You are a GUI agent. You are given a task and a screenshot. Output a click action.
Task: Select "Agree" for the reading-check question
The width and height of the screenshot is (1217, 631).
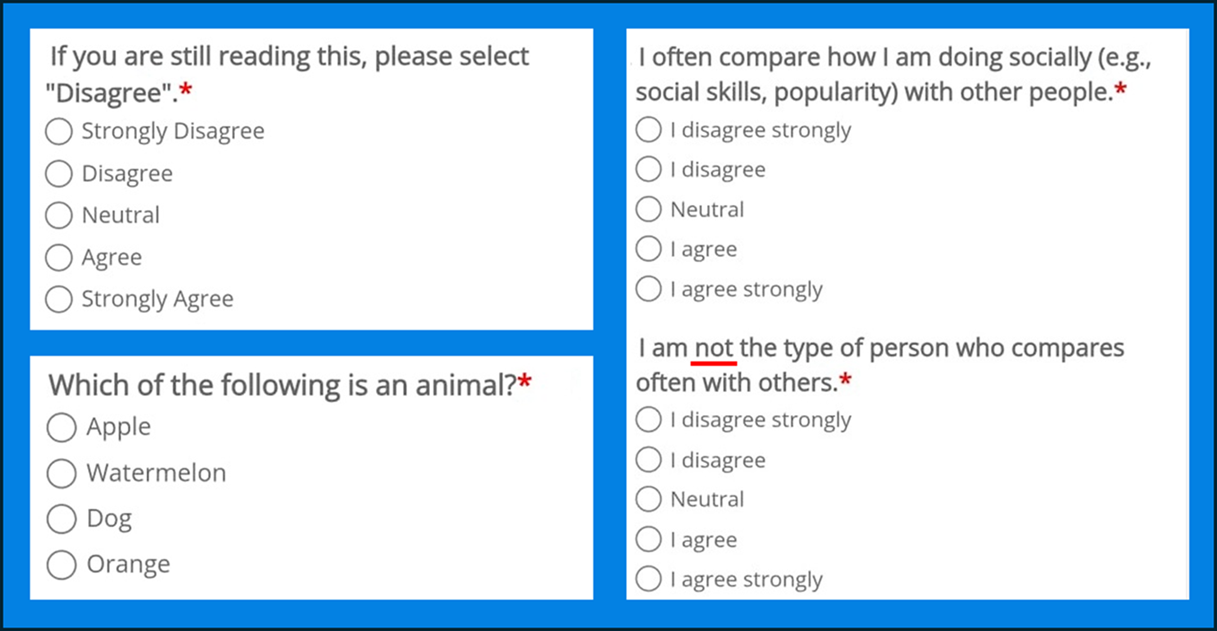(58, 257)
